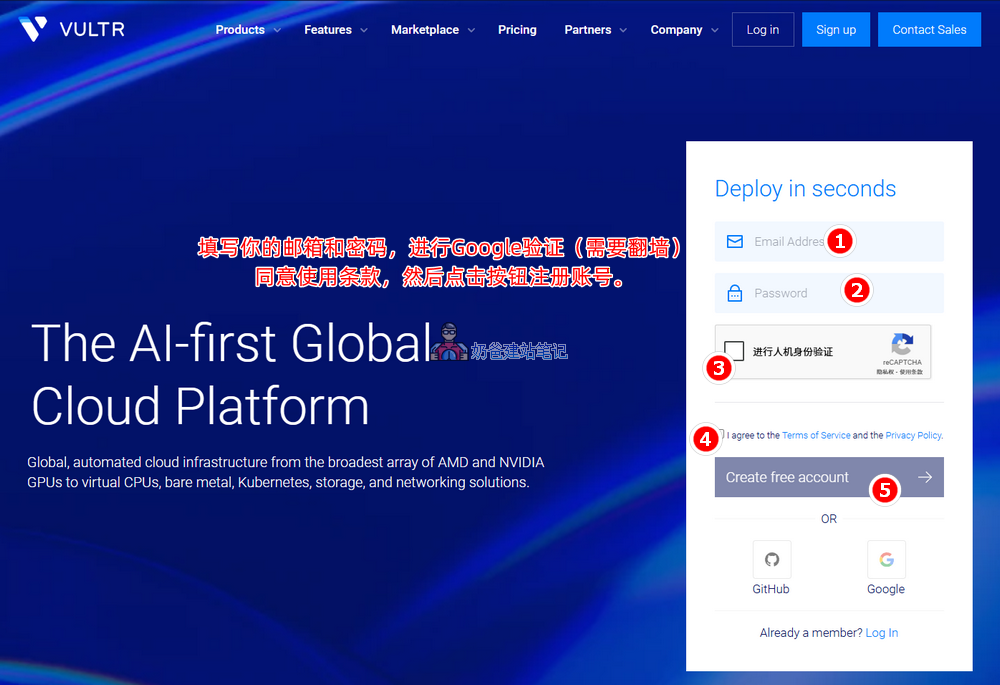This screenshot has width=1000, height=685.
Task: Click the padlock icon in the password field
Action: 734,291
